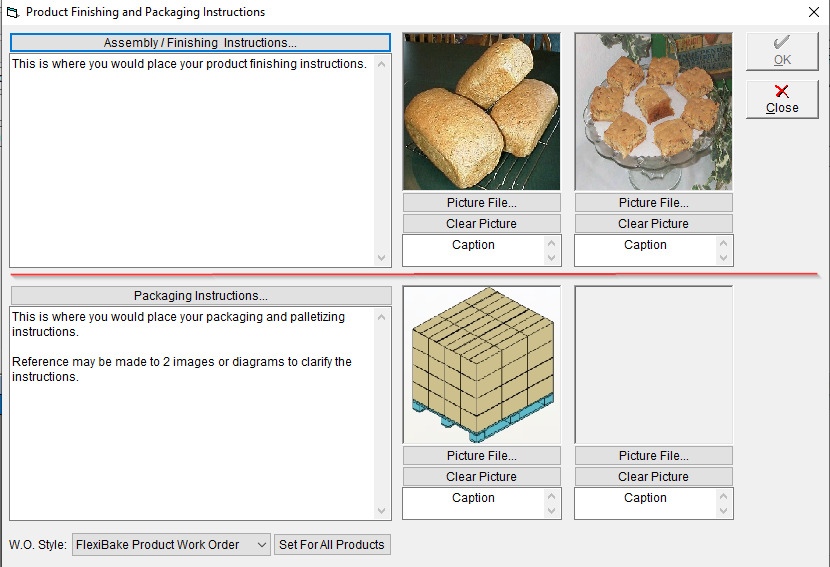The height and width of the screenshot is (567, 830).
Task: Choose Picture File for cake squares image
Action: click(x=654, y=203)
